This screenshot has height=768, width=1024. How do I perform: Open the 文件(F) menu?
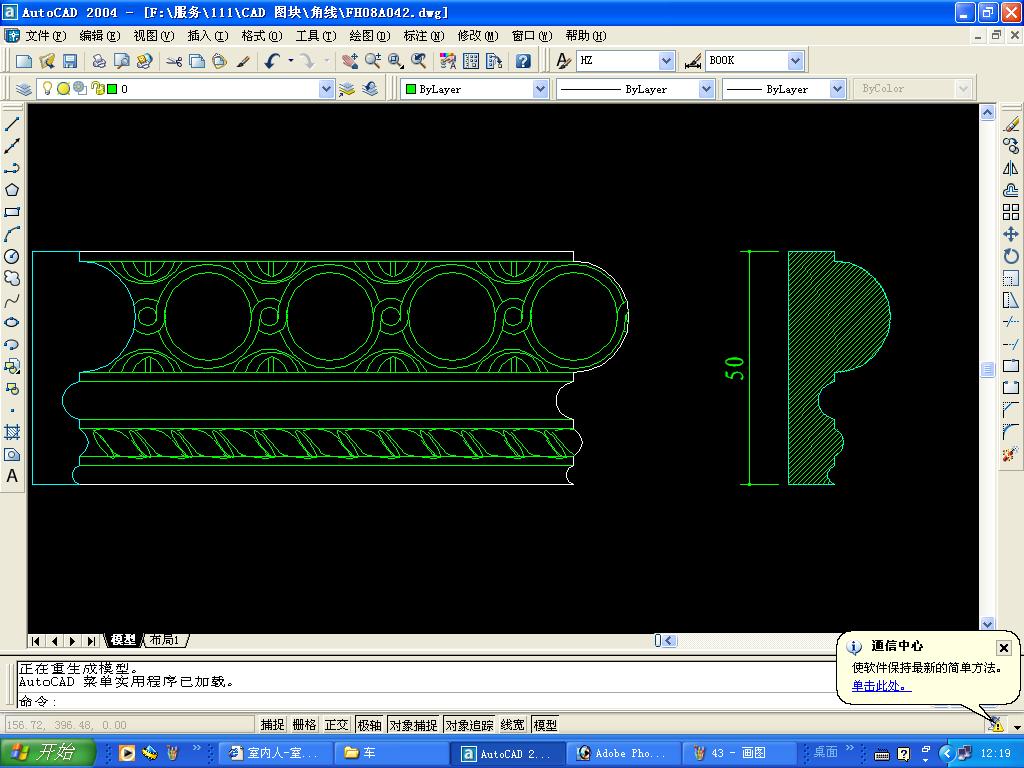tap(46, 36)
